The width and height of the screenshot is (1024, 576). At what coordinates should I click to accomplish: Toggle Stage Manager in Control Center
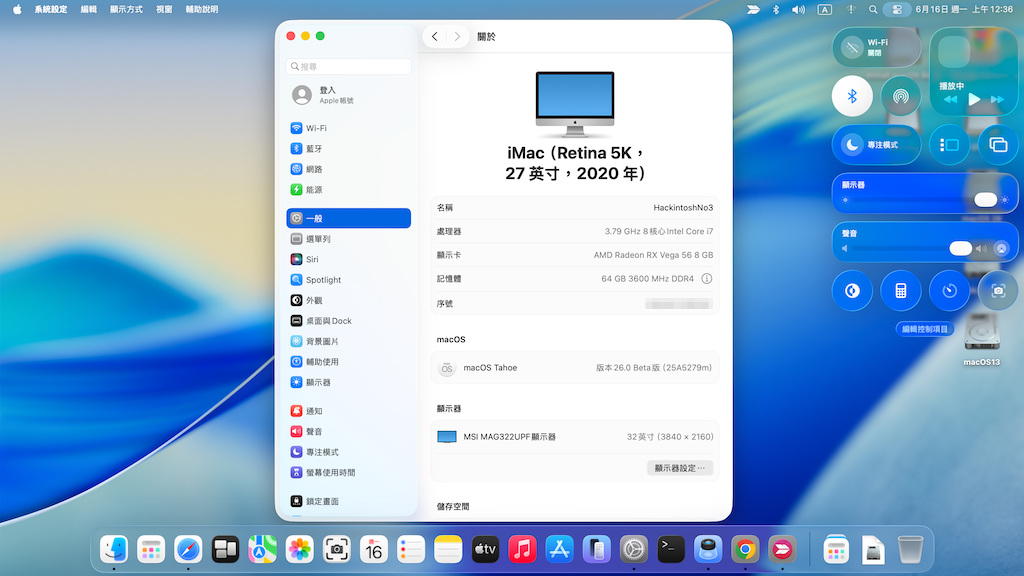[x=950, y=145]
